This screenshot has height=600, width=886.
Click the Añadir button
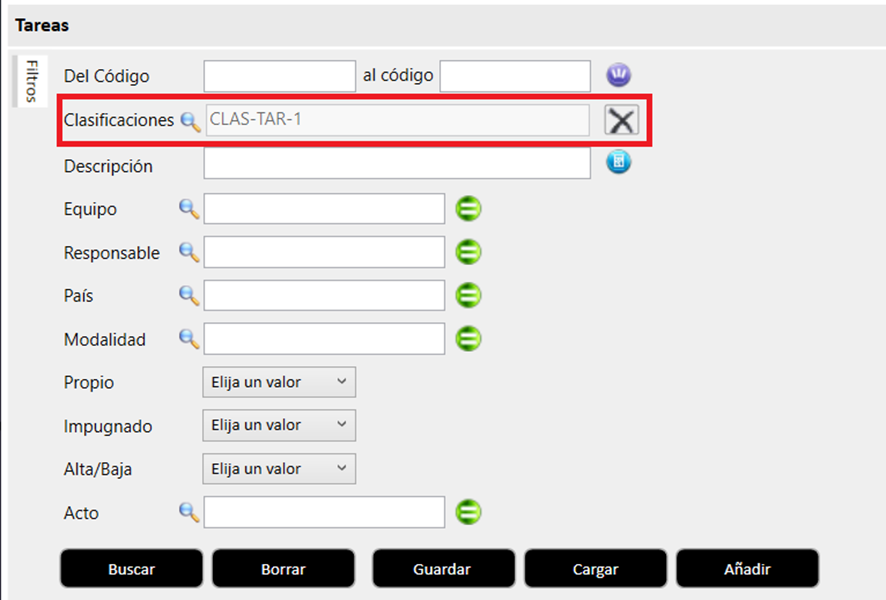pos(747,569)
